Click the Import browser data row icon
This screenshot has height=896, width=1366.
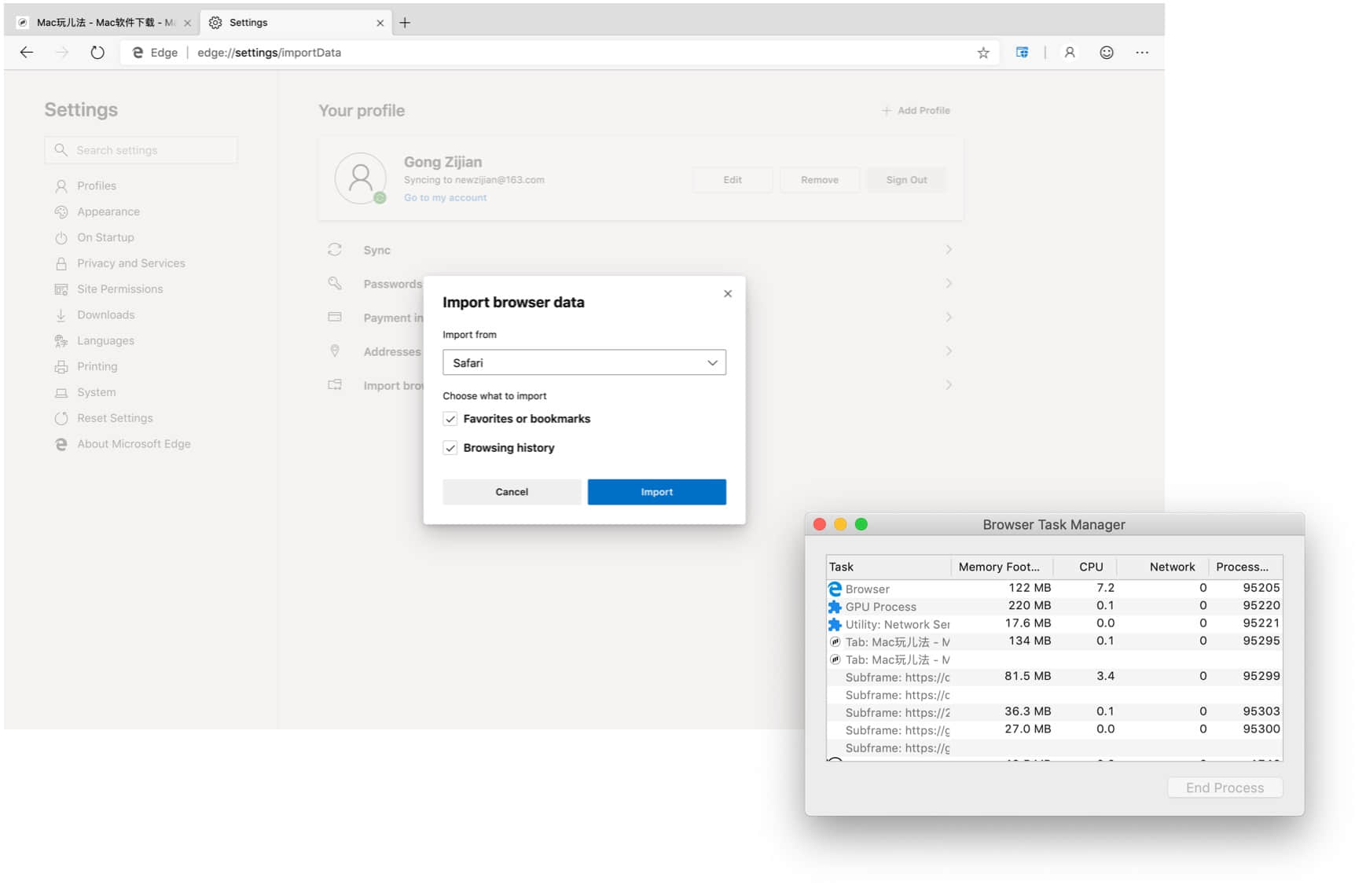coord(335,384)
